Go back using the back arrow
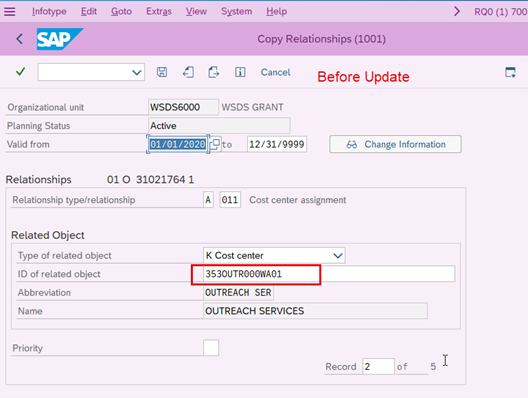Screen dimensions: 528x398 pyautogui.click(x=20, y=39)
